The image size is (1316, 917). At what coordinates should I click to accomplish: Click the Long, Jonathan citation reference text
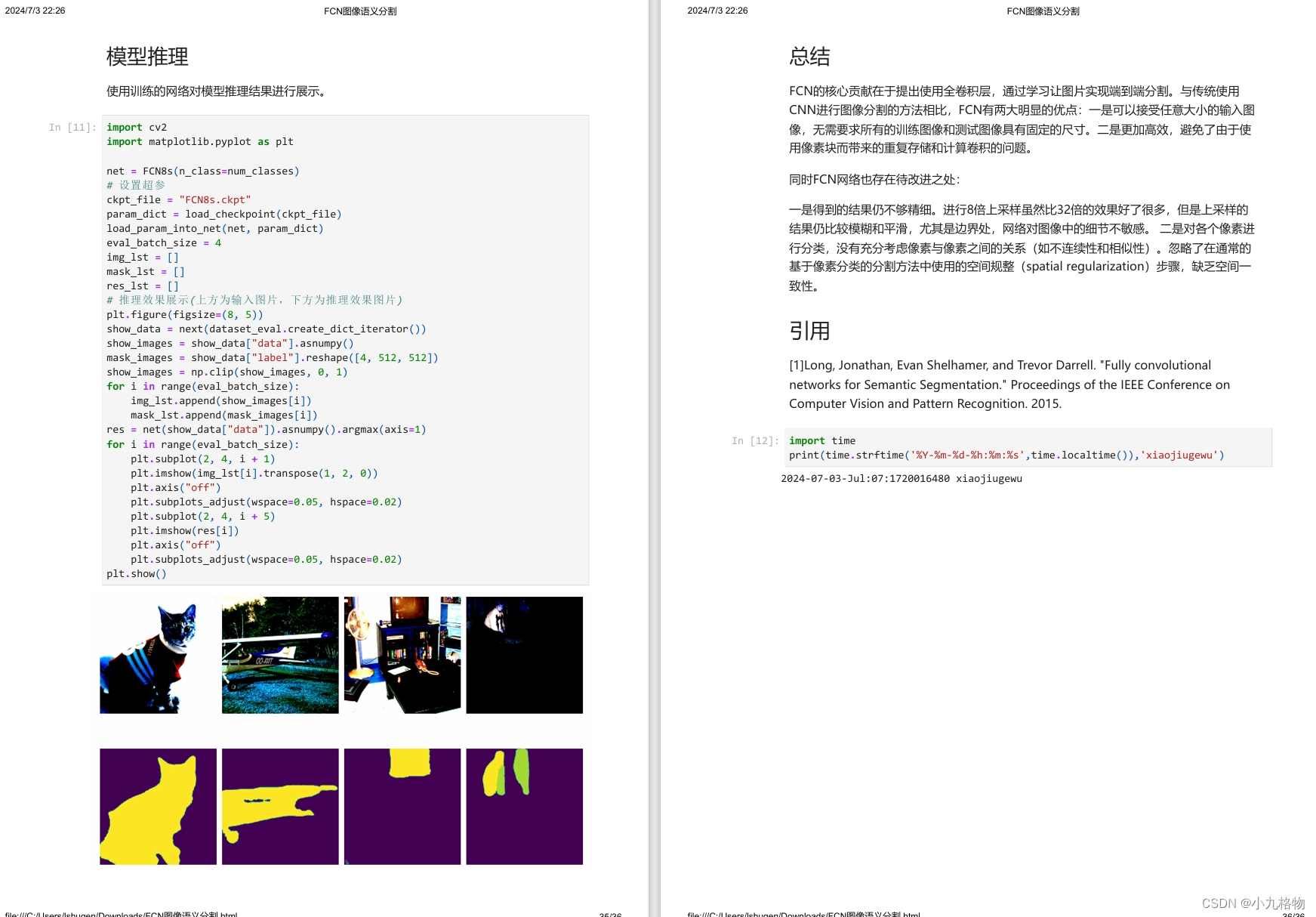click(x=1009, y=384)
